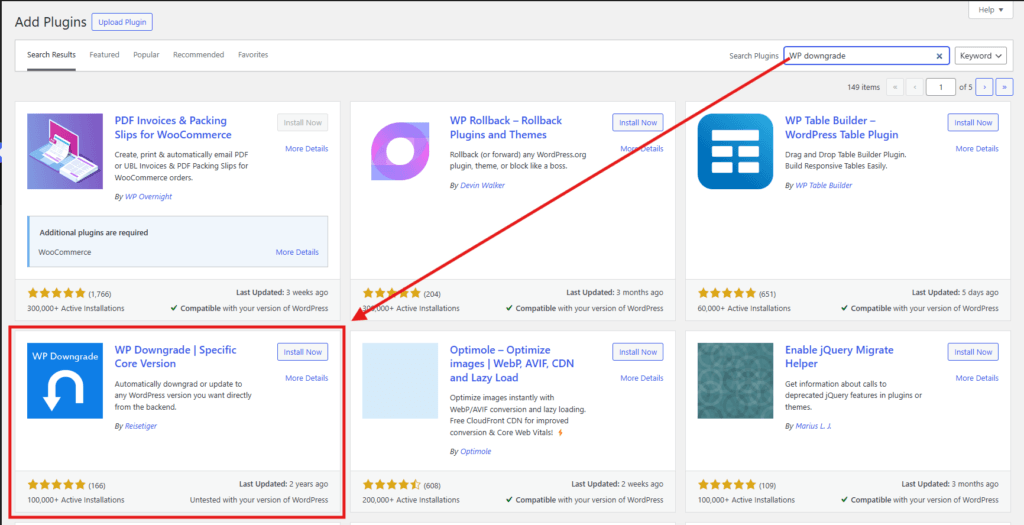Switch to the Recommended tab
This screenshot has width=1024, height=525.
pos(199,55)
